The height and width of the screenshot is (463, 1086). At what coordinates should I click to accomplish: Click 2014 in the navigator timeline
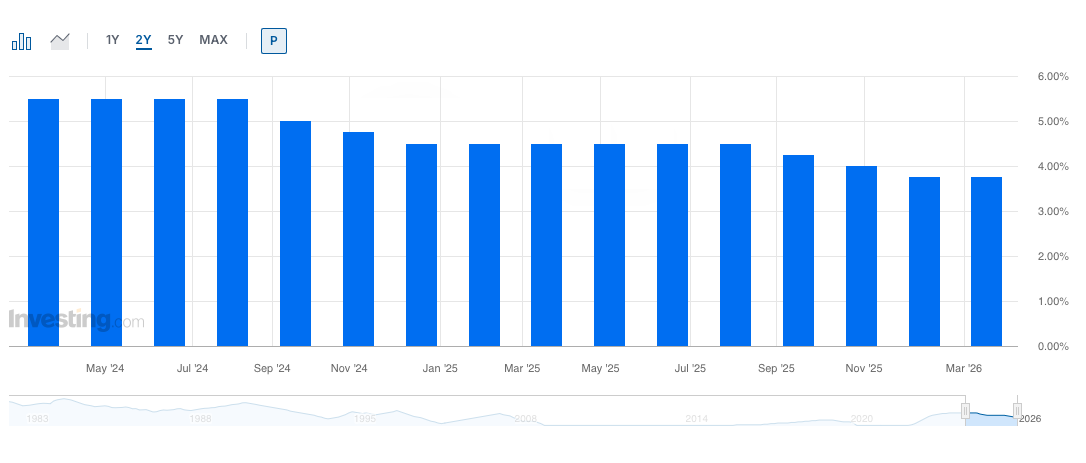point(696,419)
